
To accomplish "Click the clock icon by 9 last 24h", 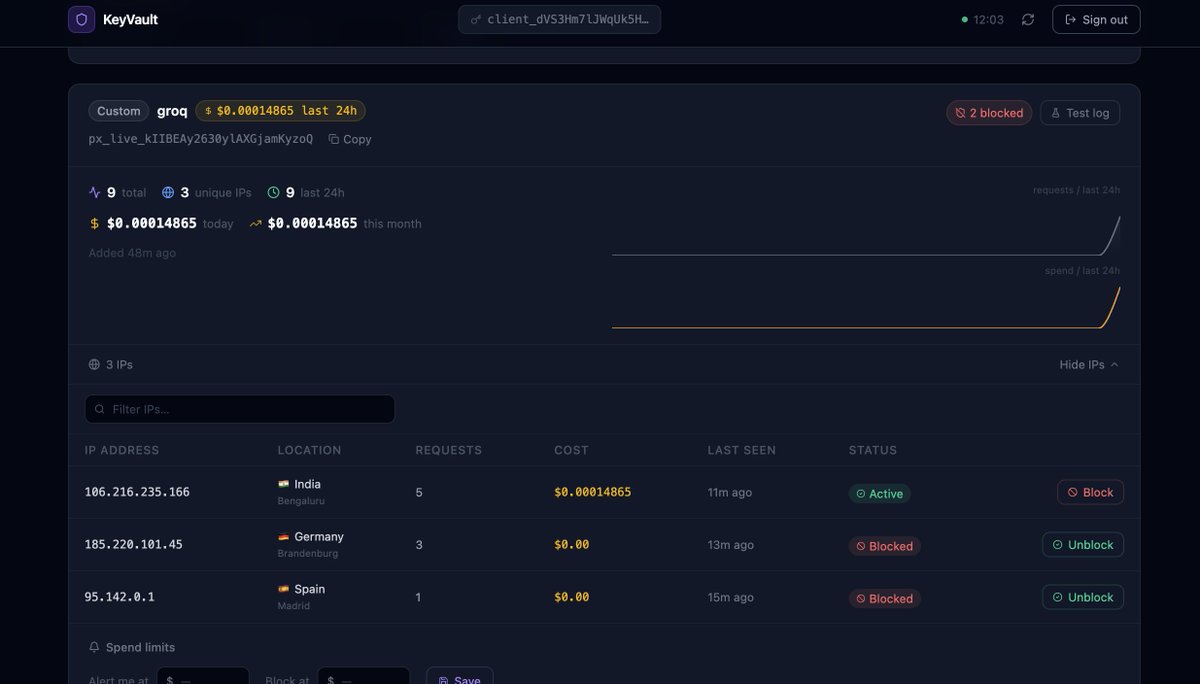I will pyautogui.click(x=273, y=192).
